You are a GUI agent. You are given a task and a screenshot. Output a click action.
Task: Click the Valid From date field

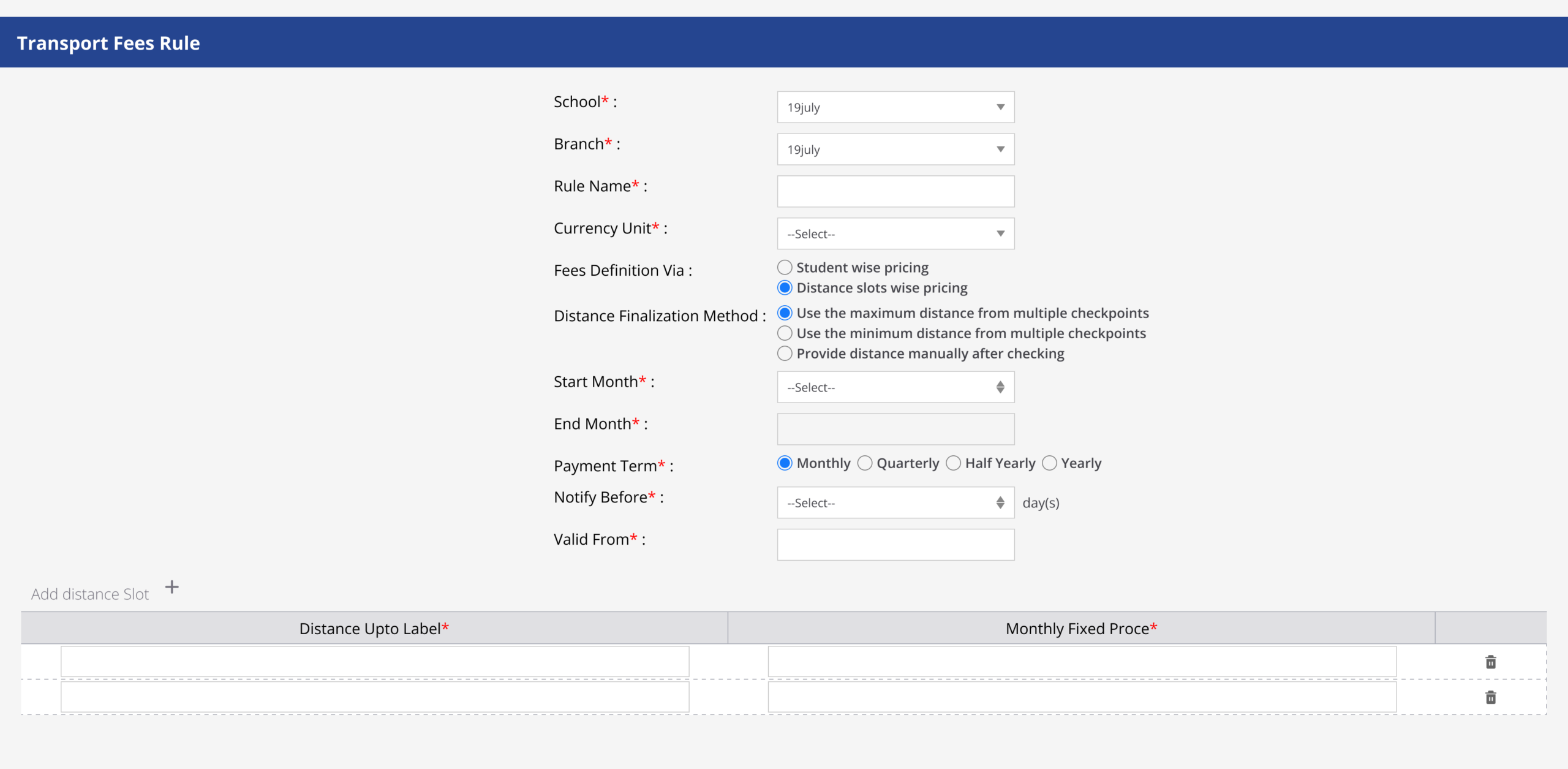click(x=895, y=545)
